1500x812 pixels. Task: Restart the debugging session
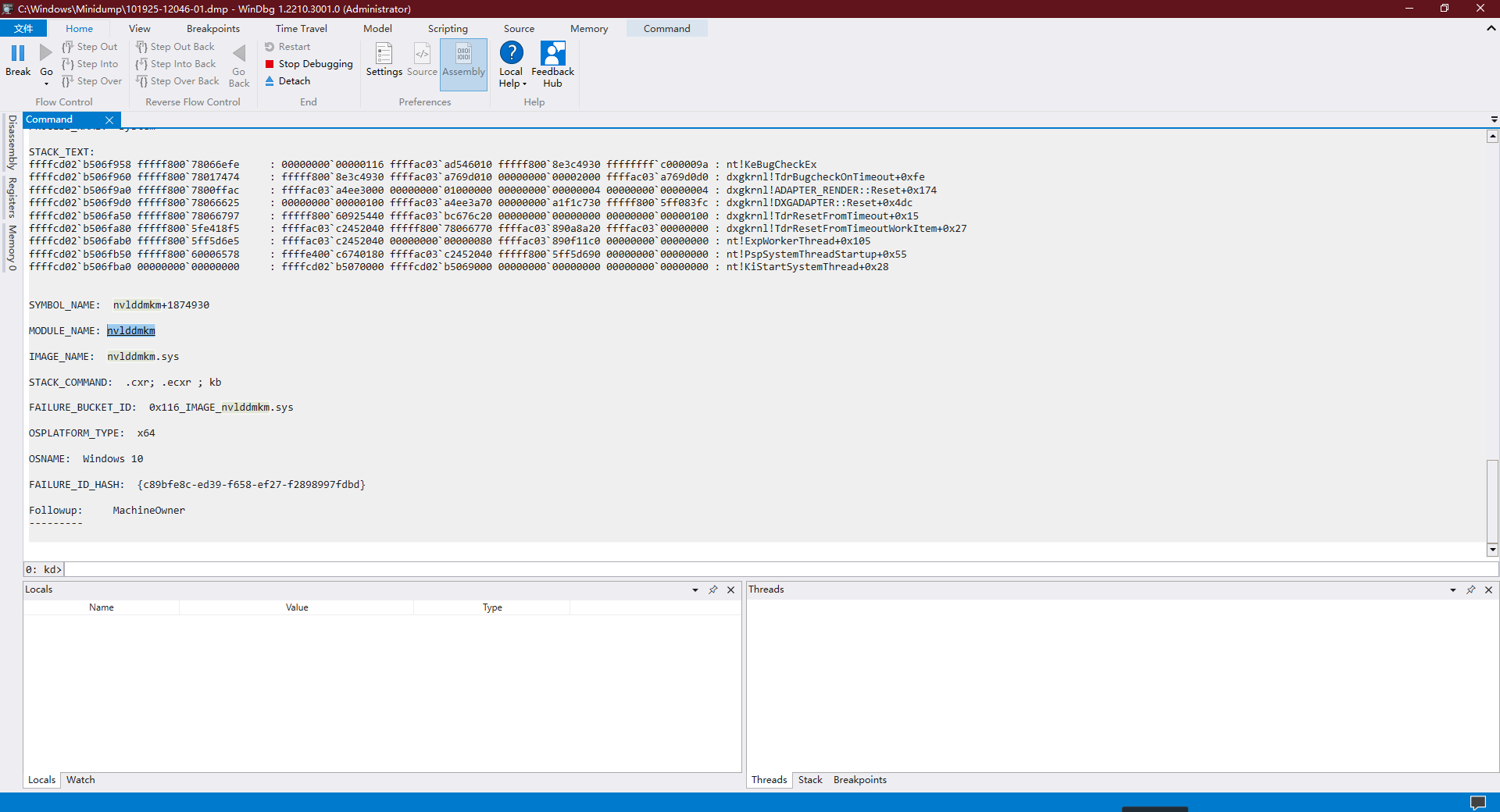287,47
